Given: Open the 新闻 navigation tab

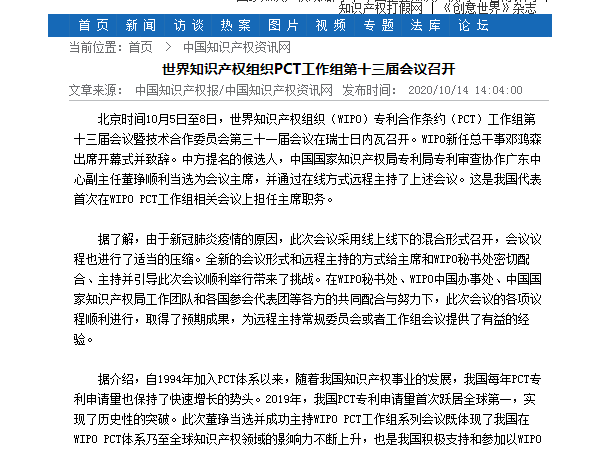Looking at the screenshot, I should pyautogui.click(x=141, y=26).
